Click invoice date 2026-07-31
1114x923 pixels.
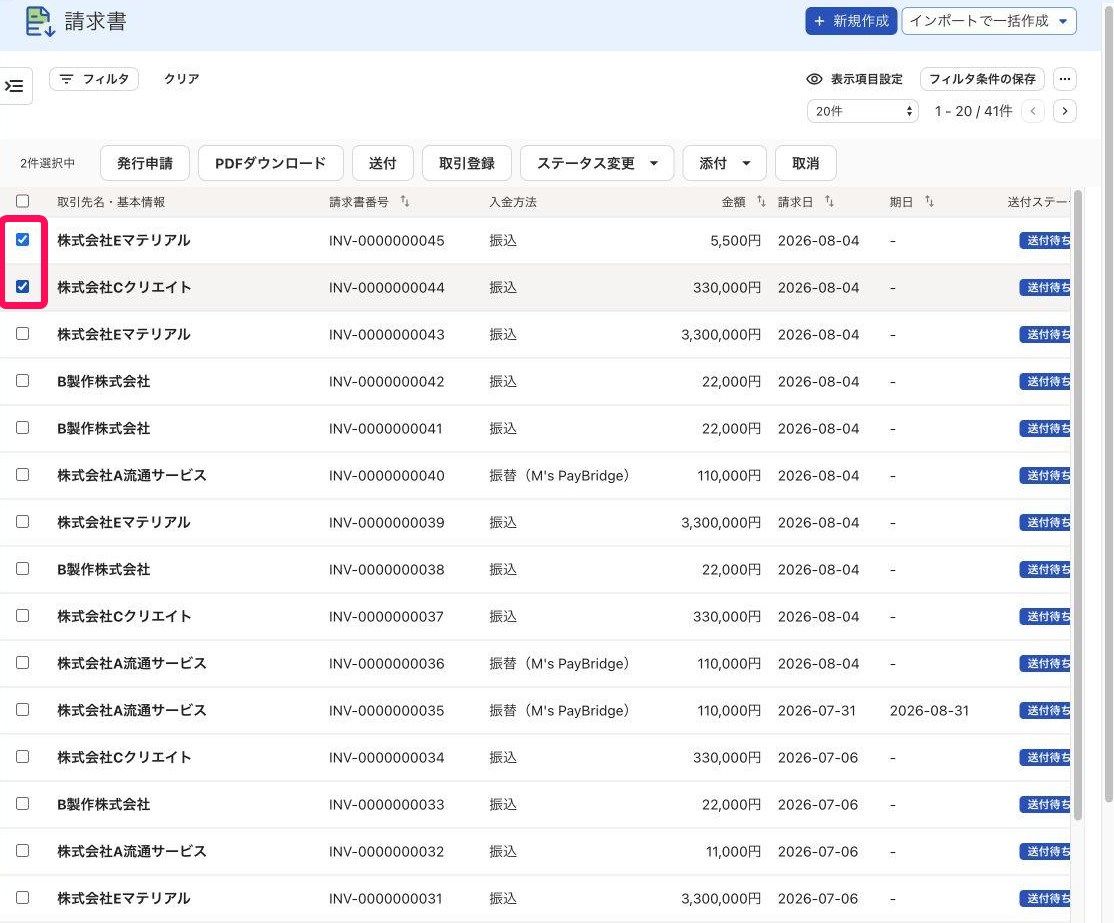(x=817, y=711)
